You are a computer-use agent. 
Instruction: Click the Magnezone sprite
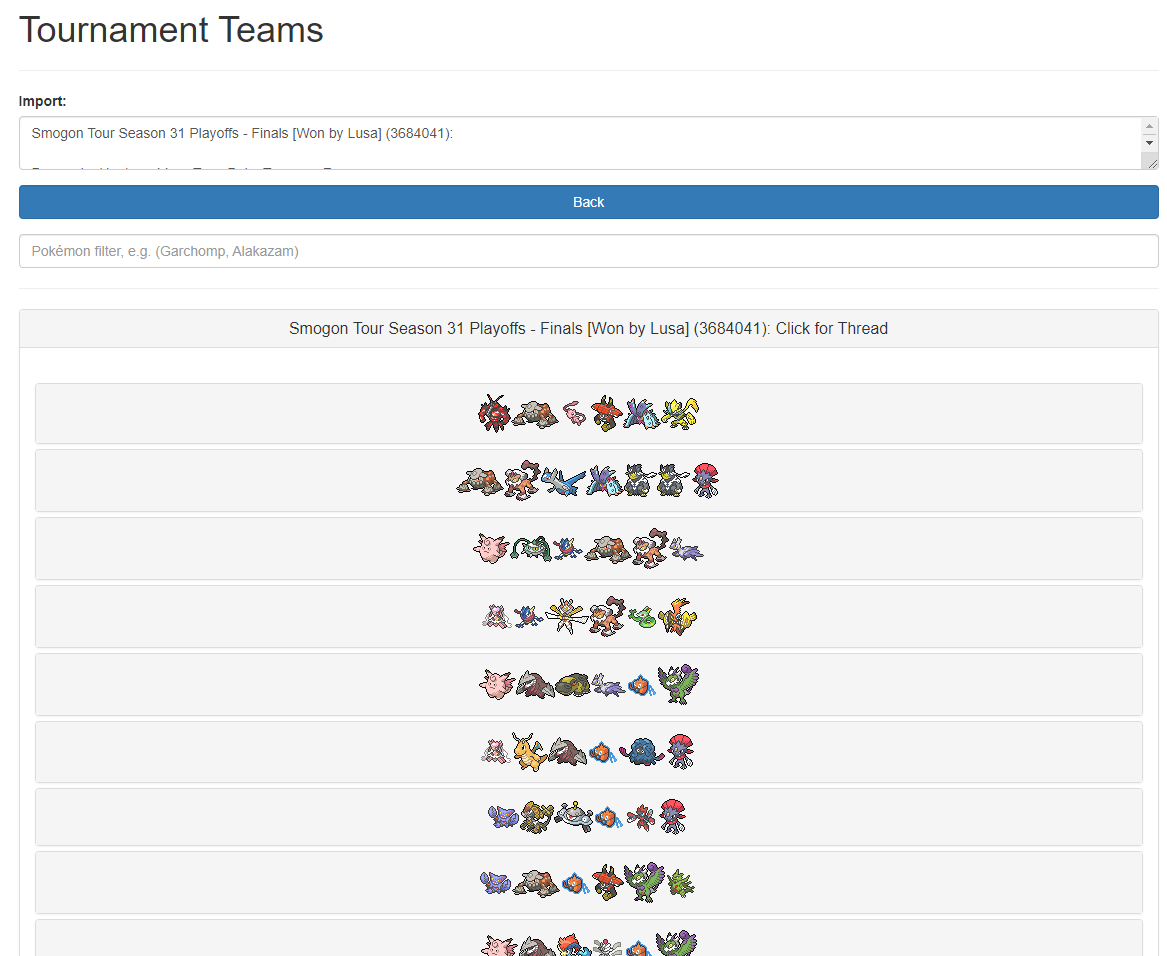(x=574, y=818)
